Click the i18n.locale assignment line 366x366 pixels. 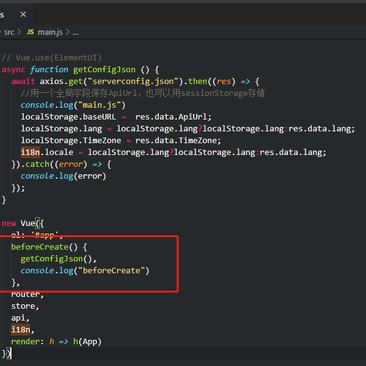pyautogui.click(x=173, y=152)
